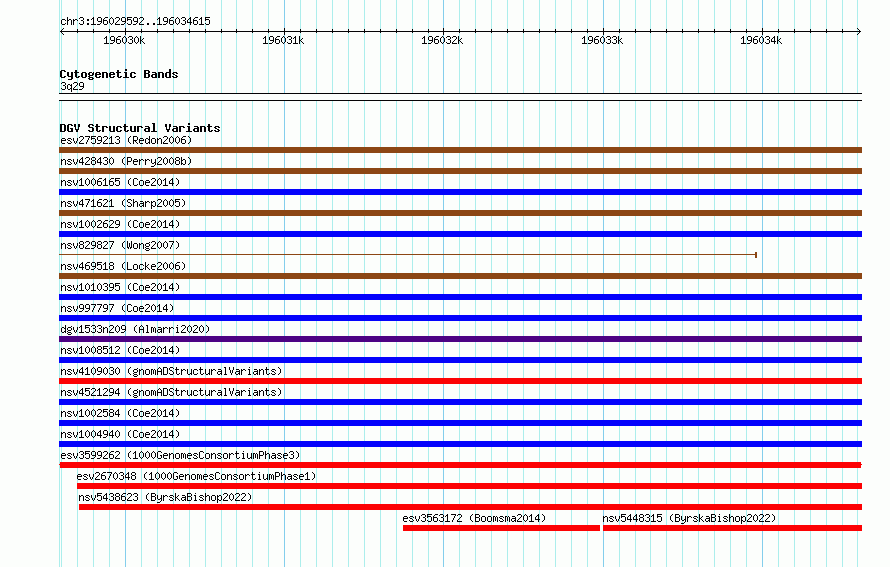Select nsv1004940 (Coe2014) label
This screenshot has width=890, height=567.
(x=120, y=434)
